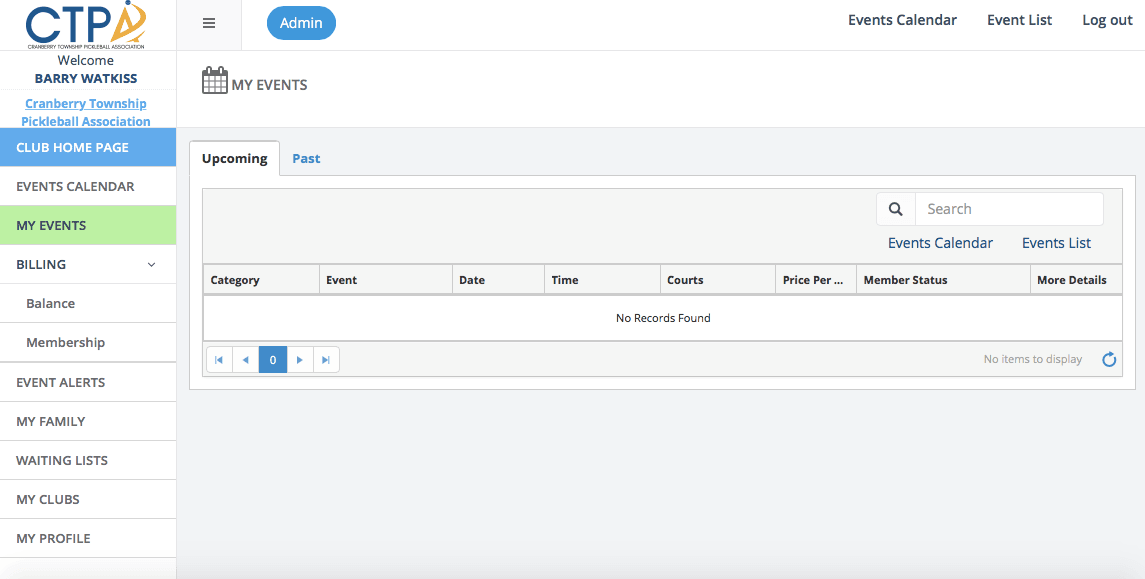Go to last page arrow
This screenshot has width=1145, height=579.
click(326, 360)
